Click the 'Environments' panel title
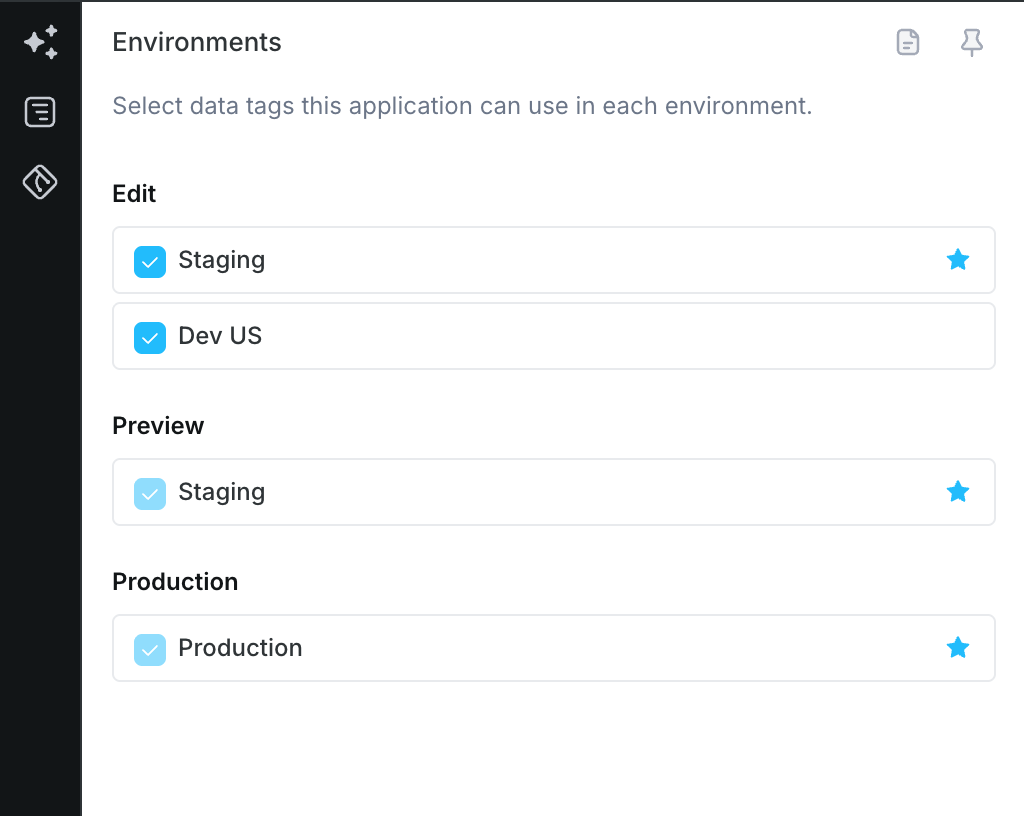 coord(197,42)
